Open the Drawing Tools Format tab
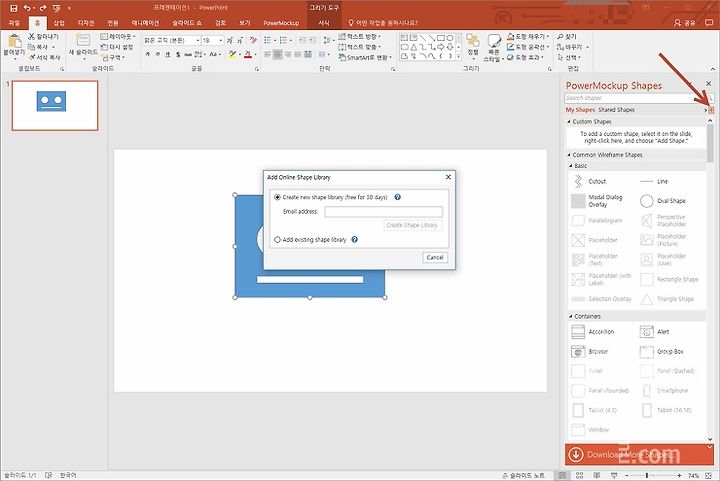The height and width of the screenshot is (481, 720). click(324, 22)
